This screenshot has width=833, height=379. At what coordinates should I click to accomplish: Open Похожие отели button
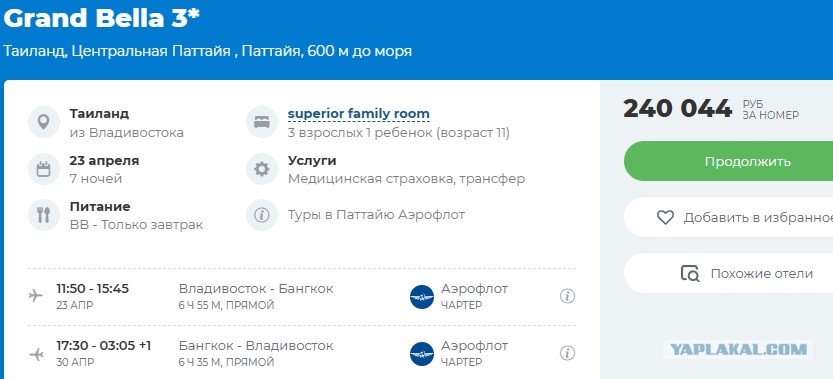(728, 273)
